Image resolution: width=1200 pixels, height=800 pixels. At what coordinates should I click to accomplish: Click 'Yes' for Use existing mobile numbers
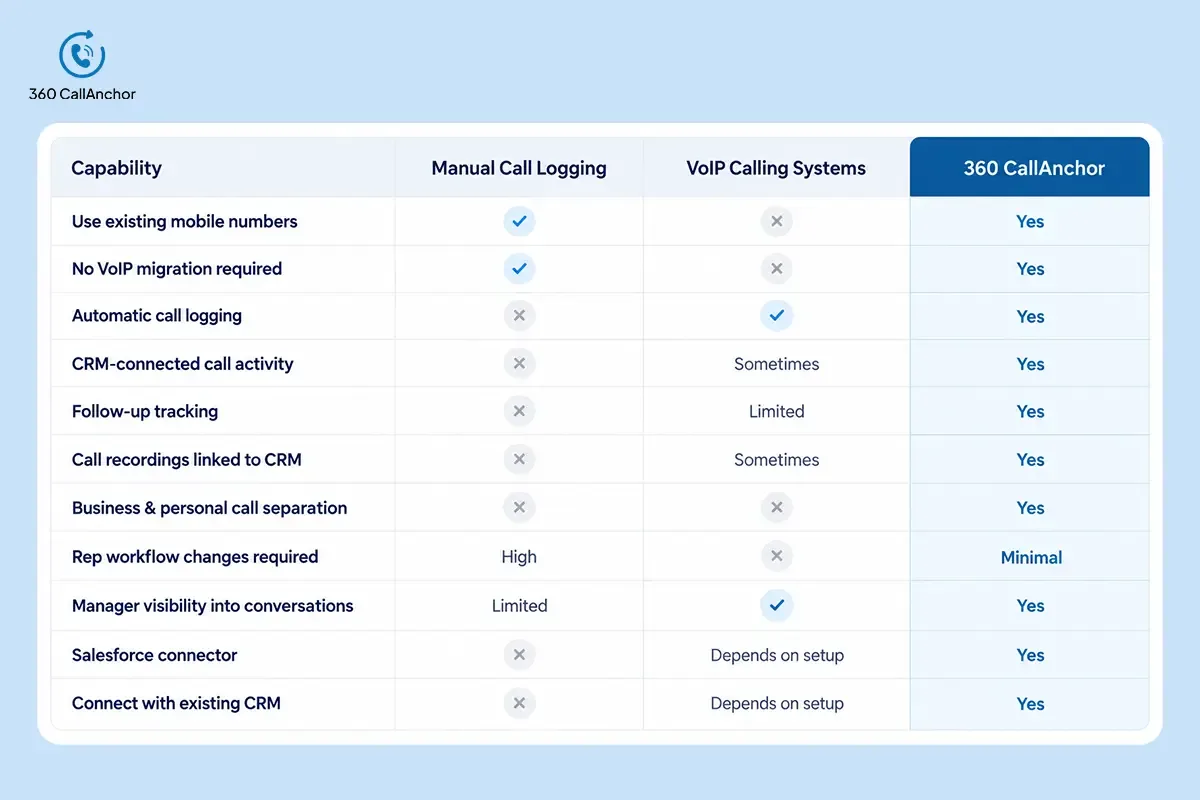pos(1030,222)
